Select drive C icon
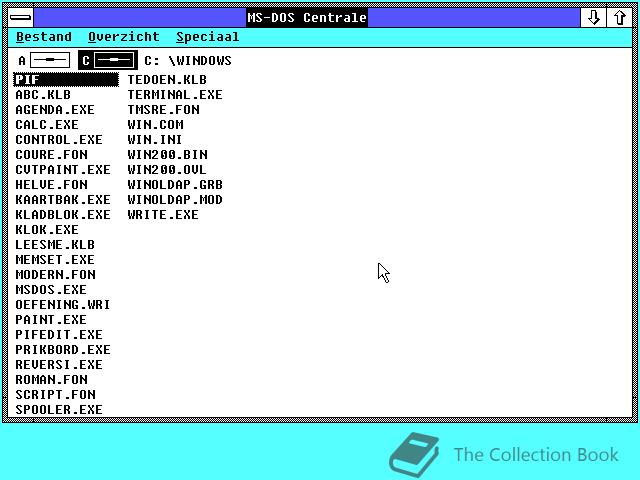 tap(108, 60)
